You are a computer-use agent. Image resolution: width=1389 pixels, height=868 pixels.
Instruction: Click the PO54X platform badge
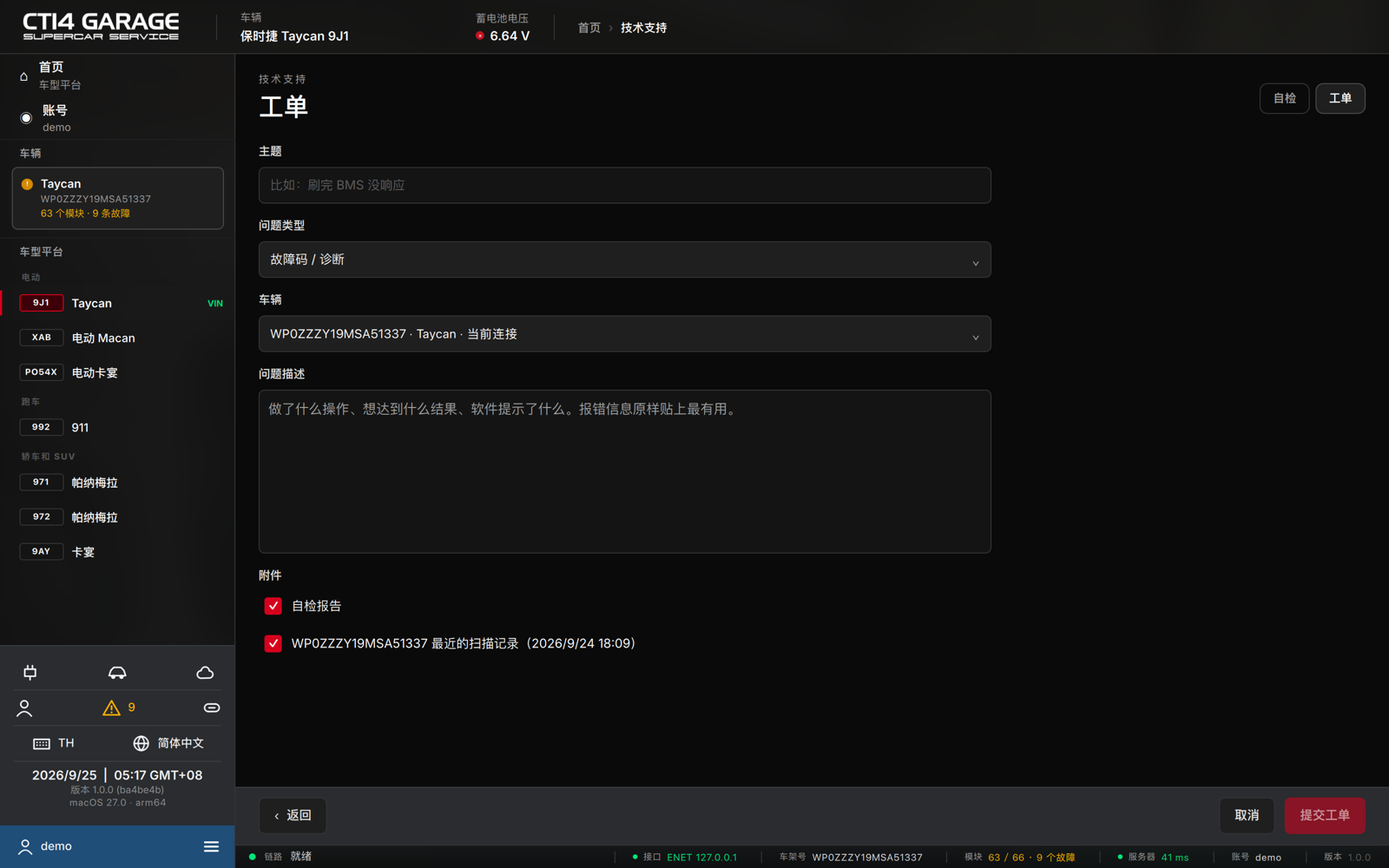point(41,372)
